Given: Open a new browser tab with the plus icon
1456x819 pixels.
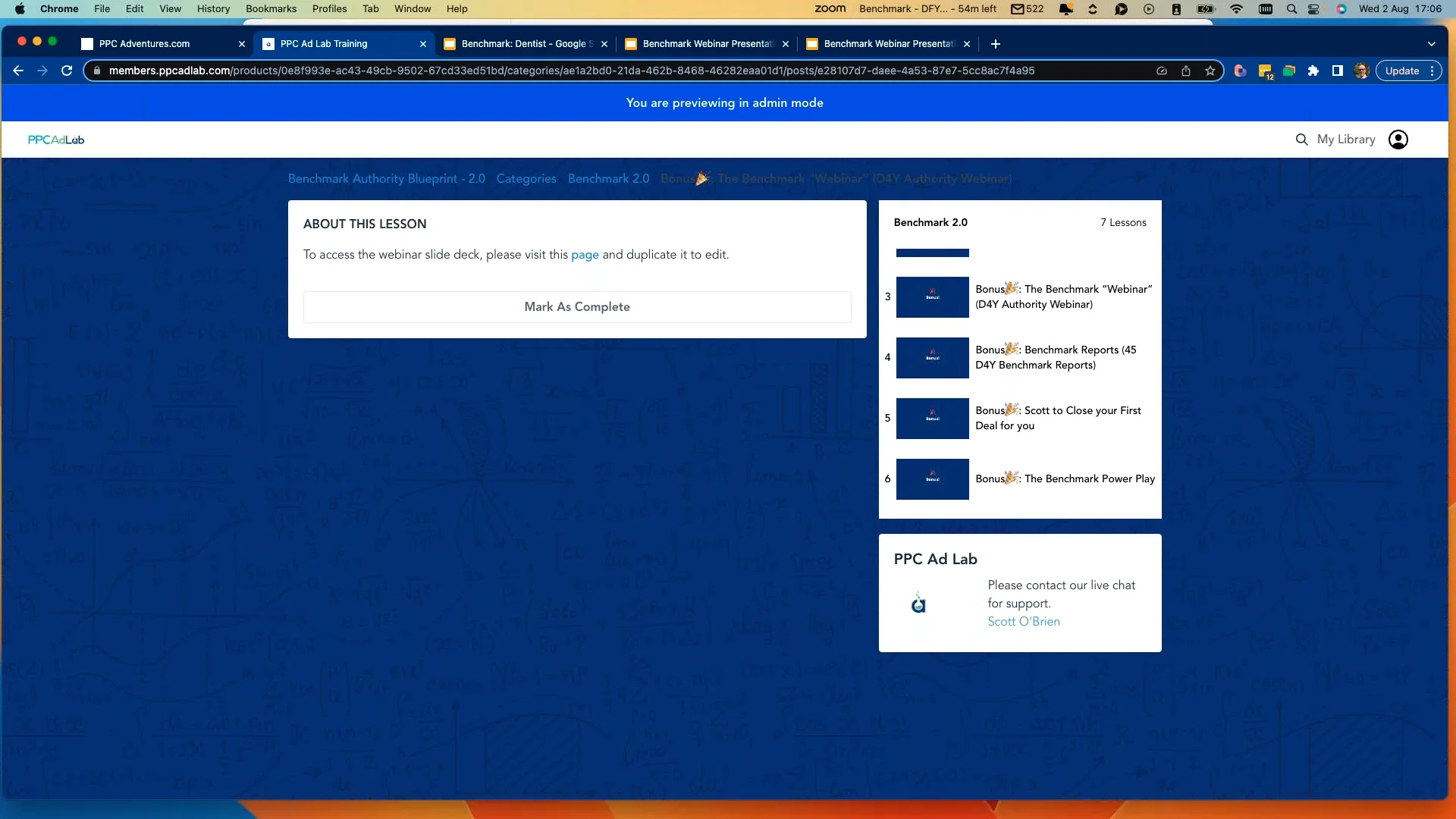Looking at the screenshot, I should 996,44.
